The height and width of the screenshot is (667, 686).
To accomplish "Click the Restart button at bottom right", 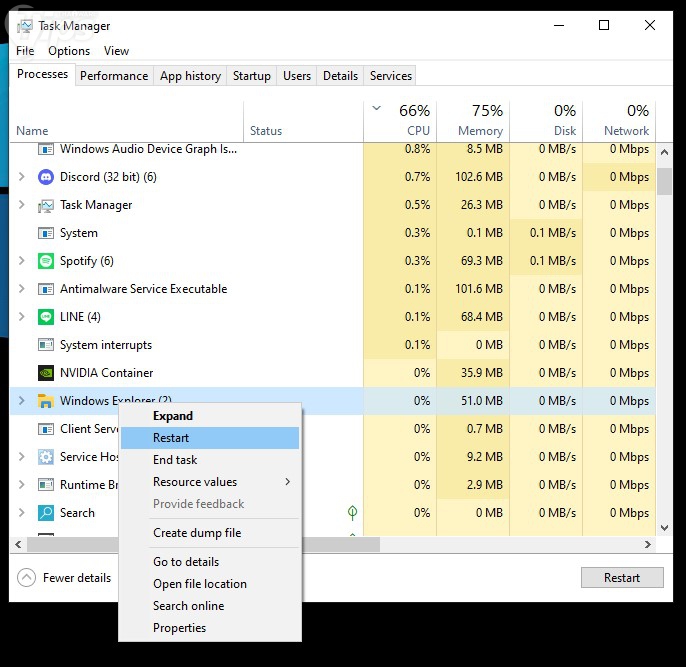I will coord(622,578).
